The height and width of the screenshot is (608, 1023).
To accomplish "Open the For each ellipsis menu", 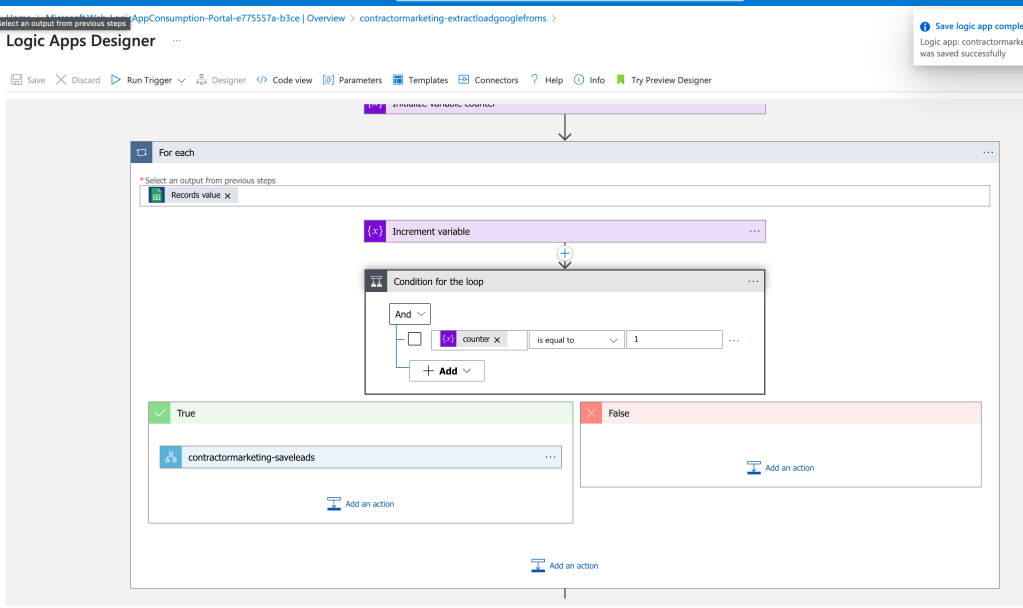I will [988, 153].
